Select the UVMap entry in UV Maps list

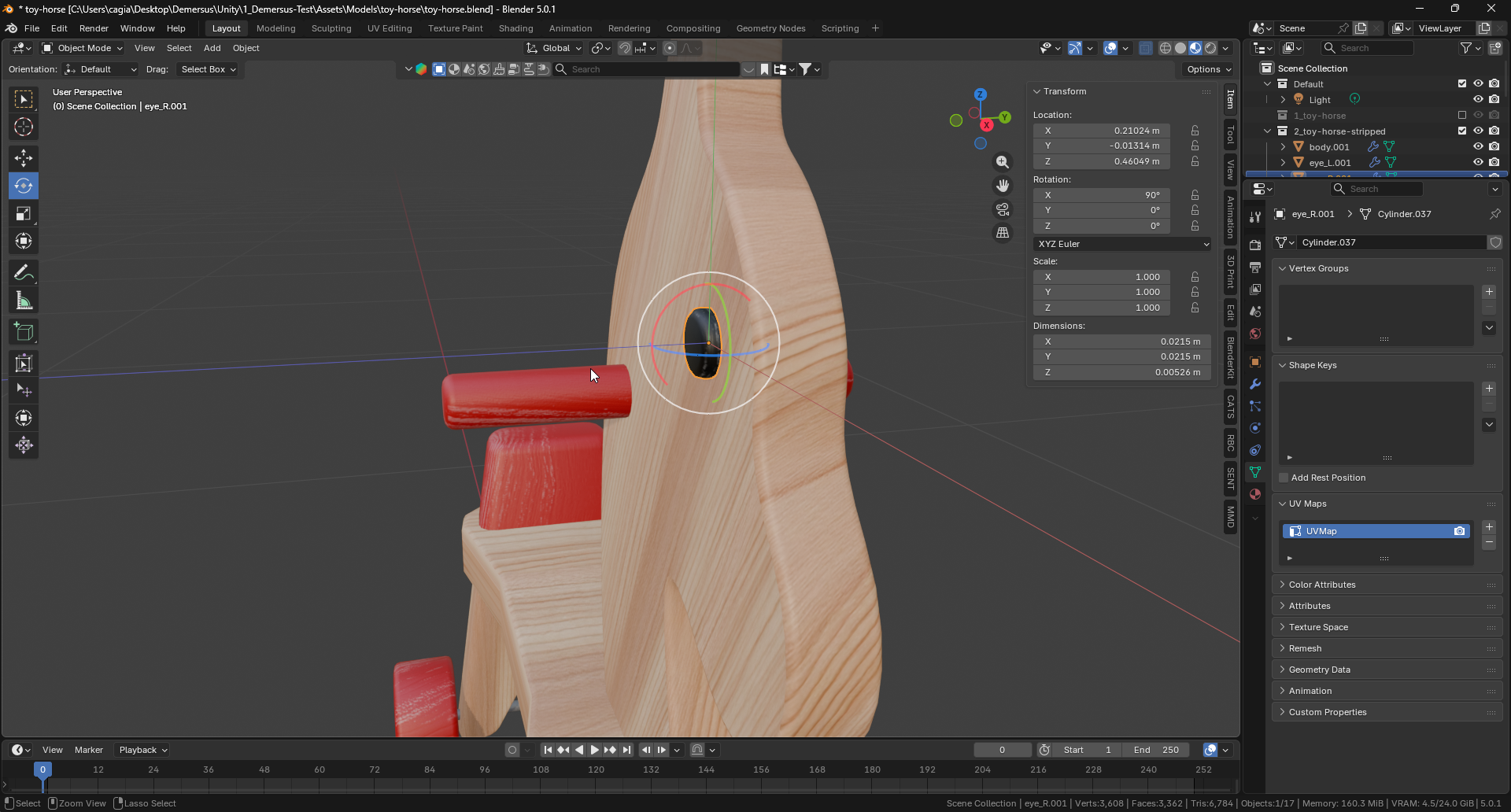tap(1376, 531)
